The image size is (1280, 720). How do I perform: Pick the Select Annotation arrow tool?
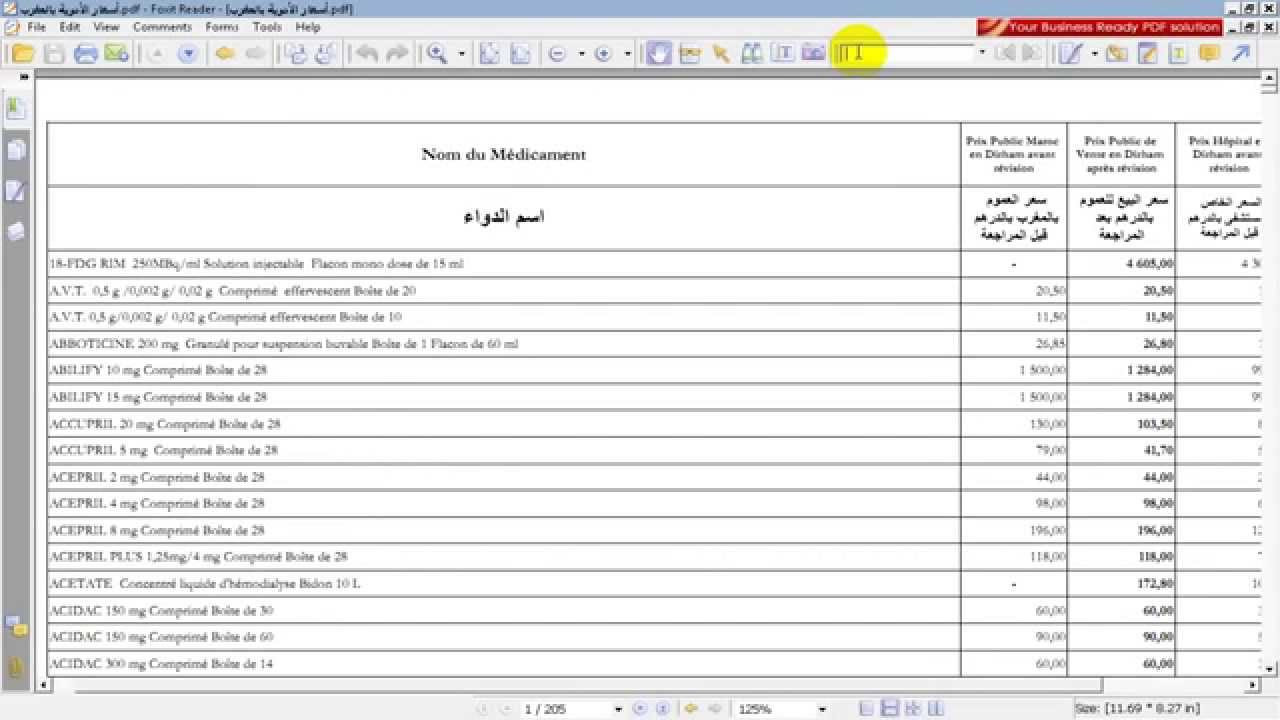coord(720,54)
